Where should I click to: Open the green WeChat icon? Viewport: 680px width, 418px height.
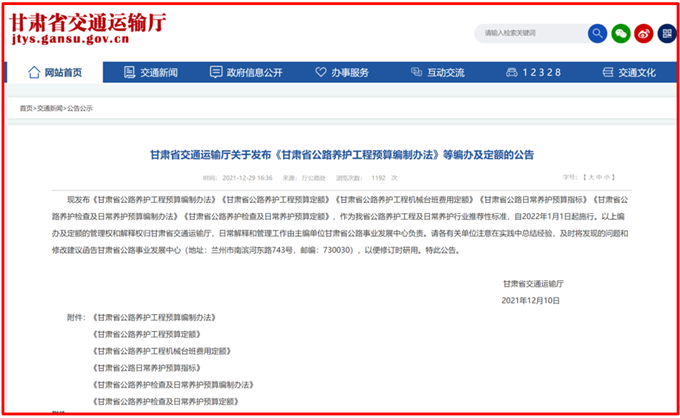621,33
